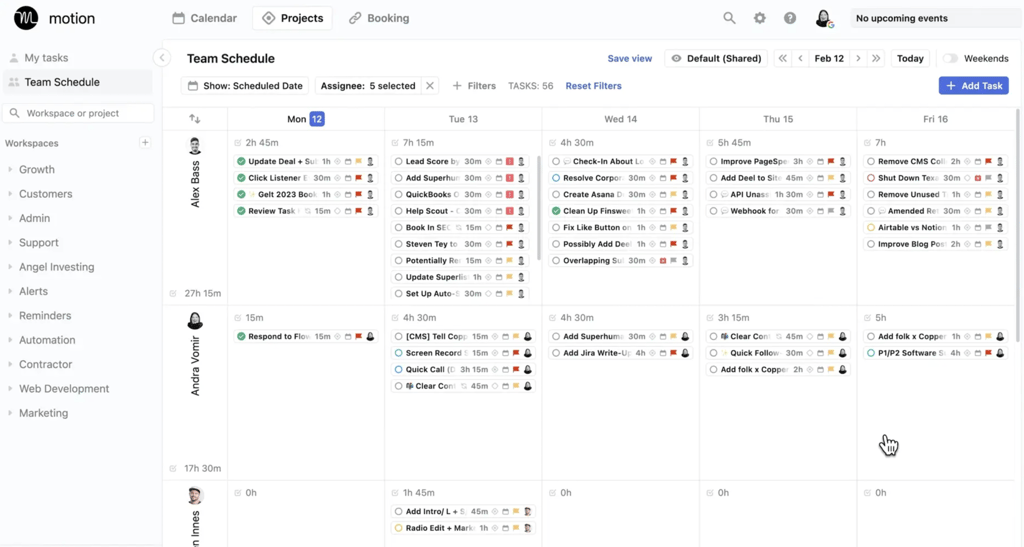Add a workspace with the plus icon
This screenshot has height=547, width=1024.
(145, 142)
